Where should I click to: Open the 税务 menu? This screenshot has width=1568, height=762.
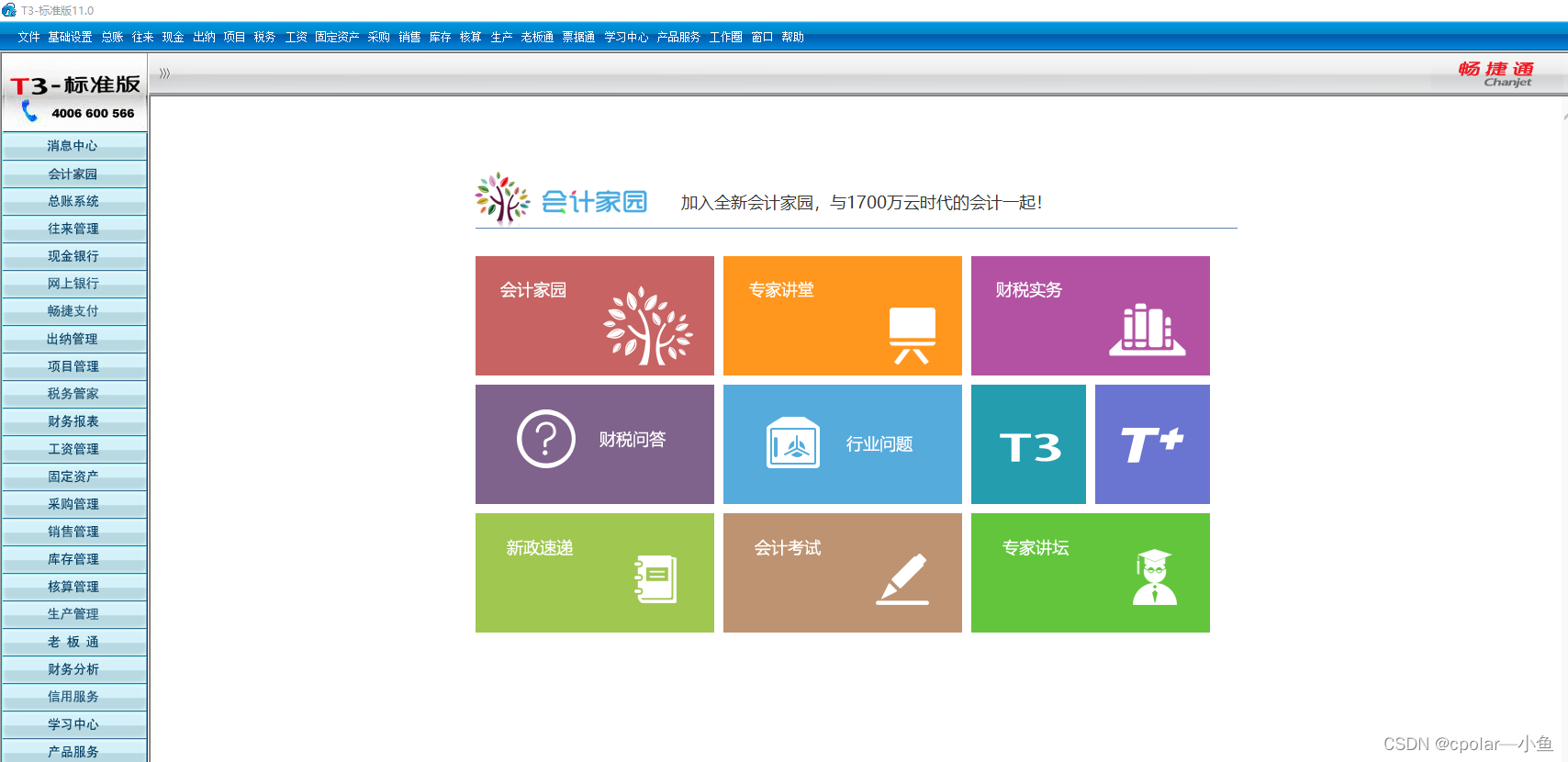tap(264, 37)
